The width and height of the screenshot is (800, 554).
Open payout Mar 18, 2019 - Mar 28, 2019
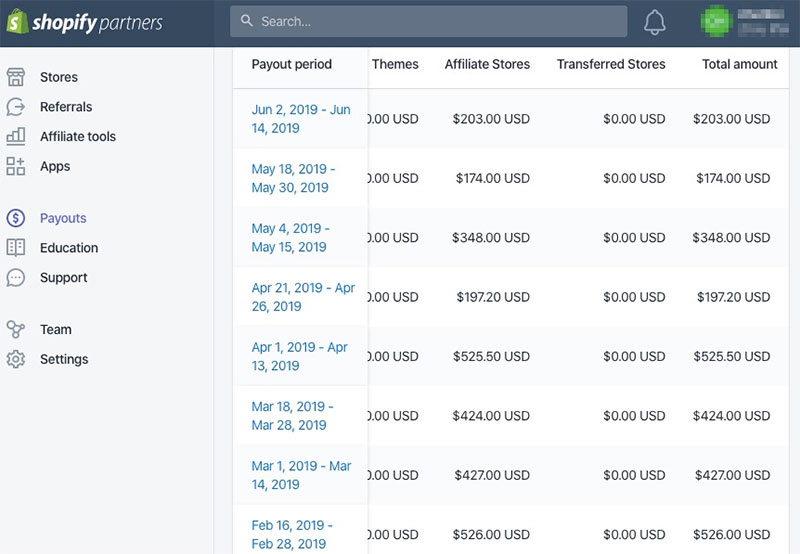pyautogui.click(x=292, y=416)
